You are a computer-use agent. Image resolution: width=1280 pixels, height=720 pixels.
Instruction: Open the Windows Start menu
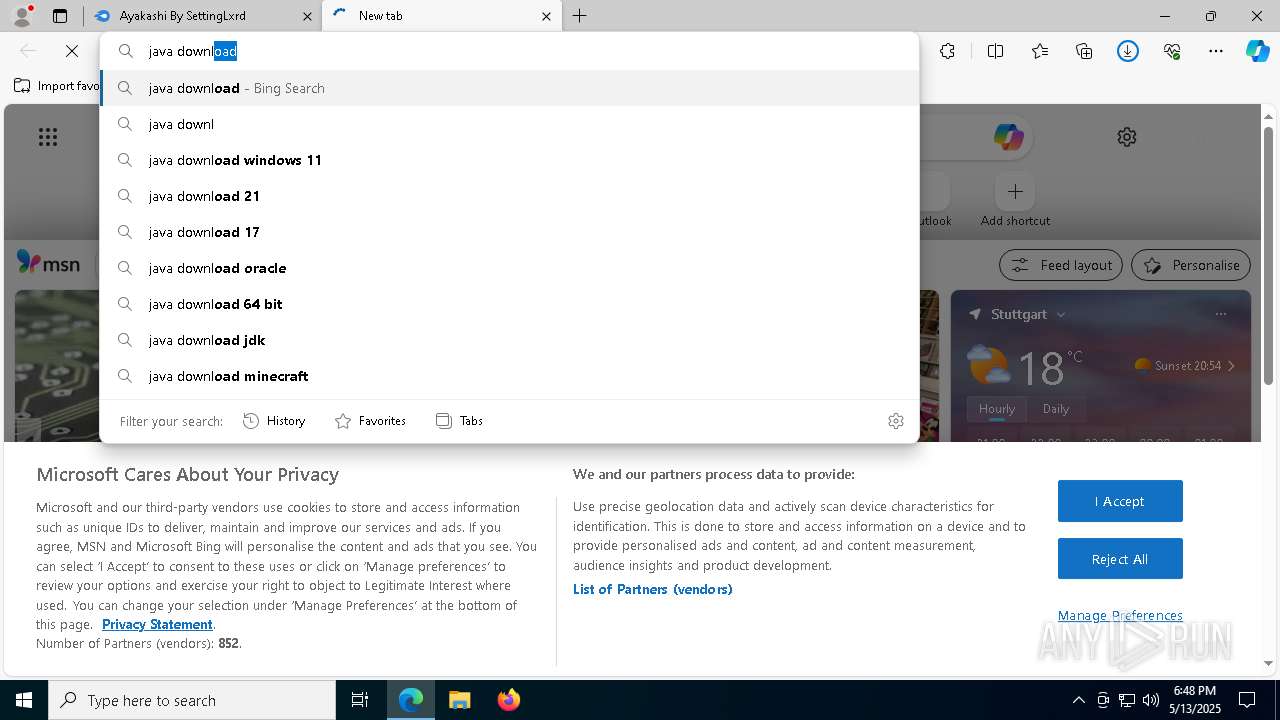24,700
